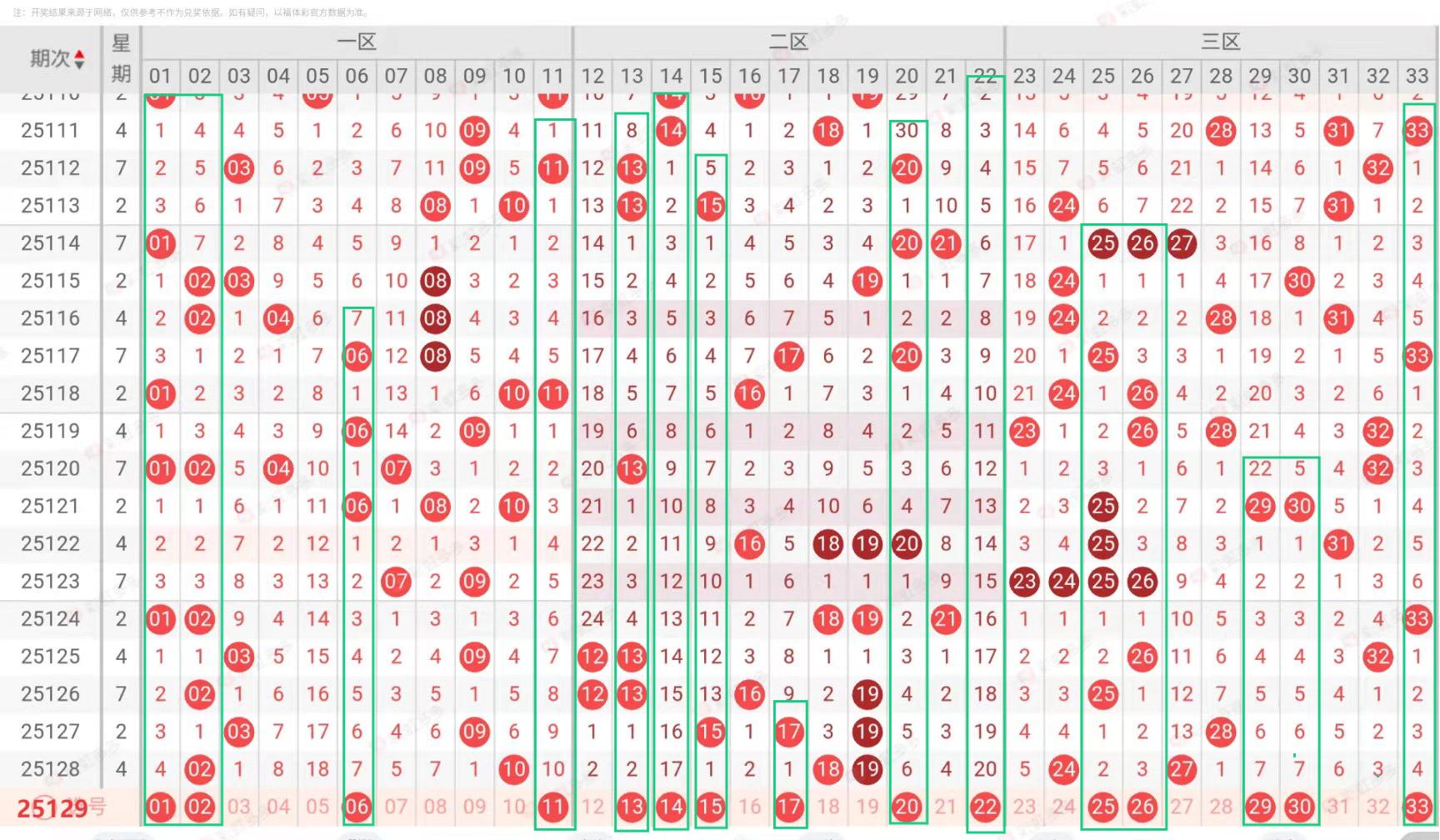Click column header number 01
The width and height of the screenshot is (1440, 840).
pyautogui.click(x=160, y=76)
